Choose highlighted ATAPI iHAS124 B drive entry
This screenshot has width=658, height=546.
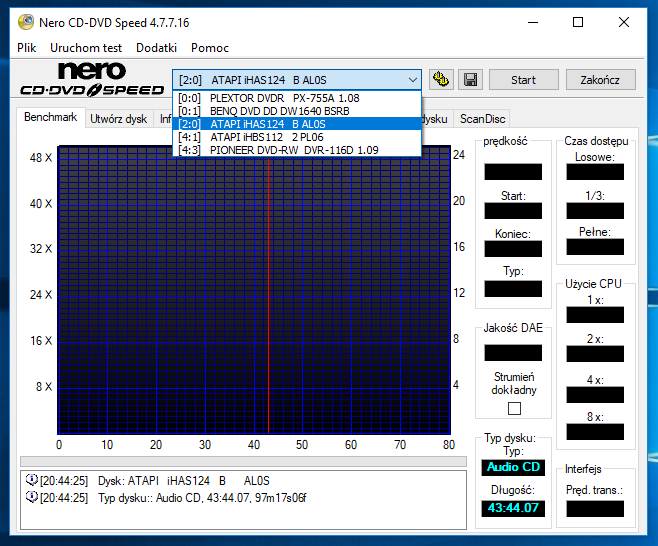click(297, 124)
